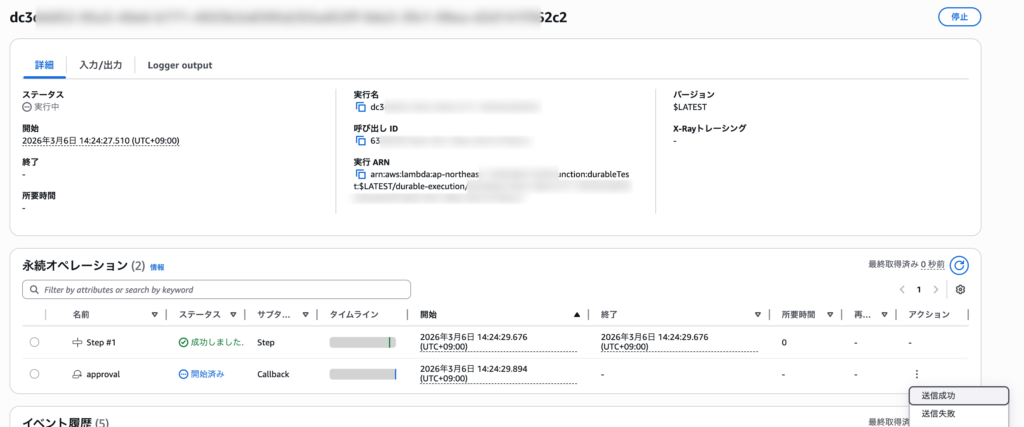Click the 停止 button

pyautogui.click(x=959, y=16)
